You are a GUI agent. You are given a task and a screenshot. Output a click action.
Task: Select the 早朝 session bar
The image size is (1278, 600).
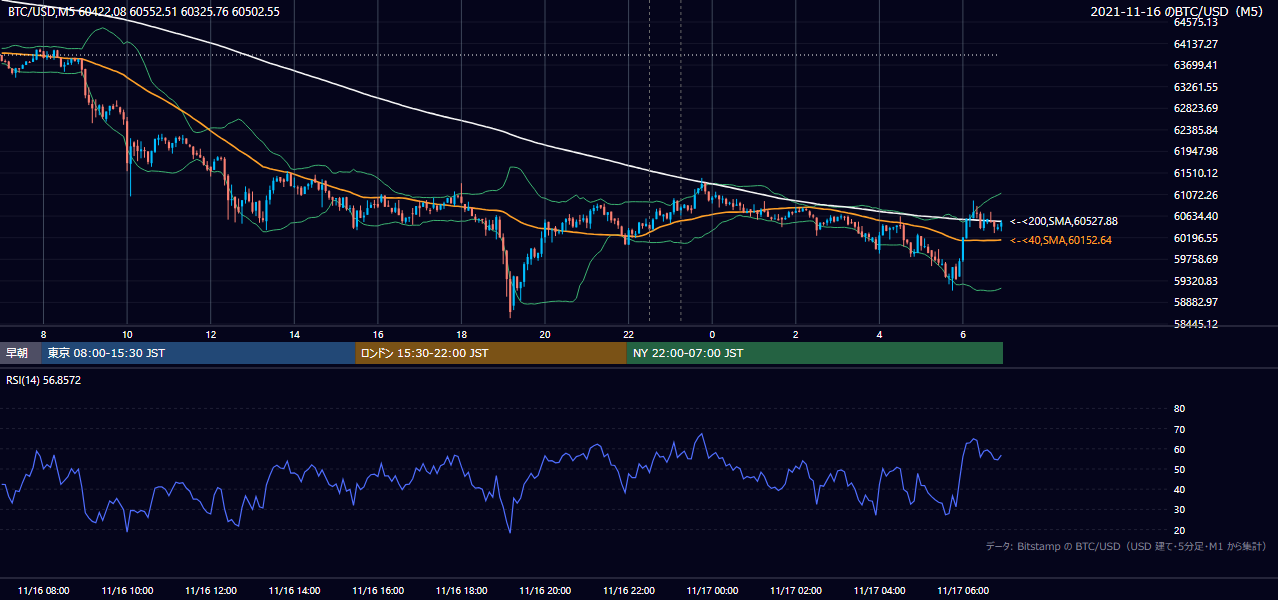tap(21, 353)
